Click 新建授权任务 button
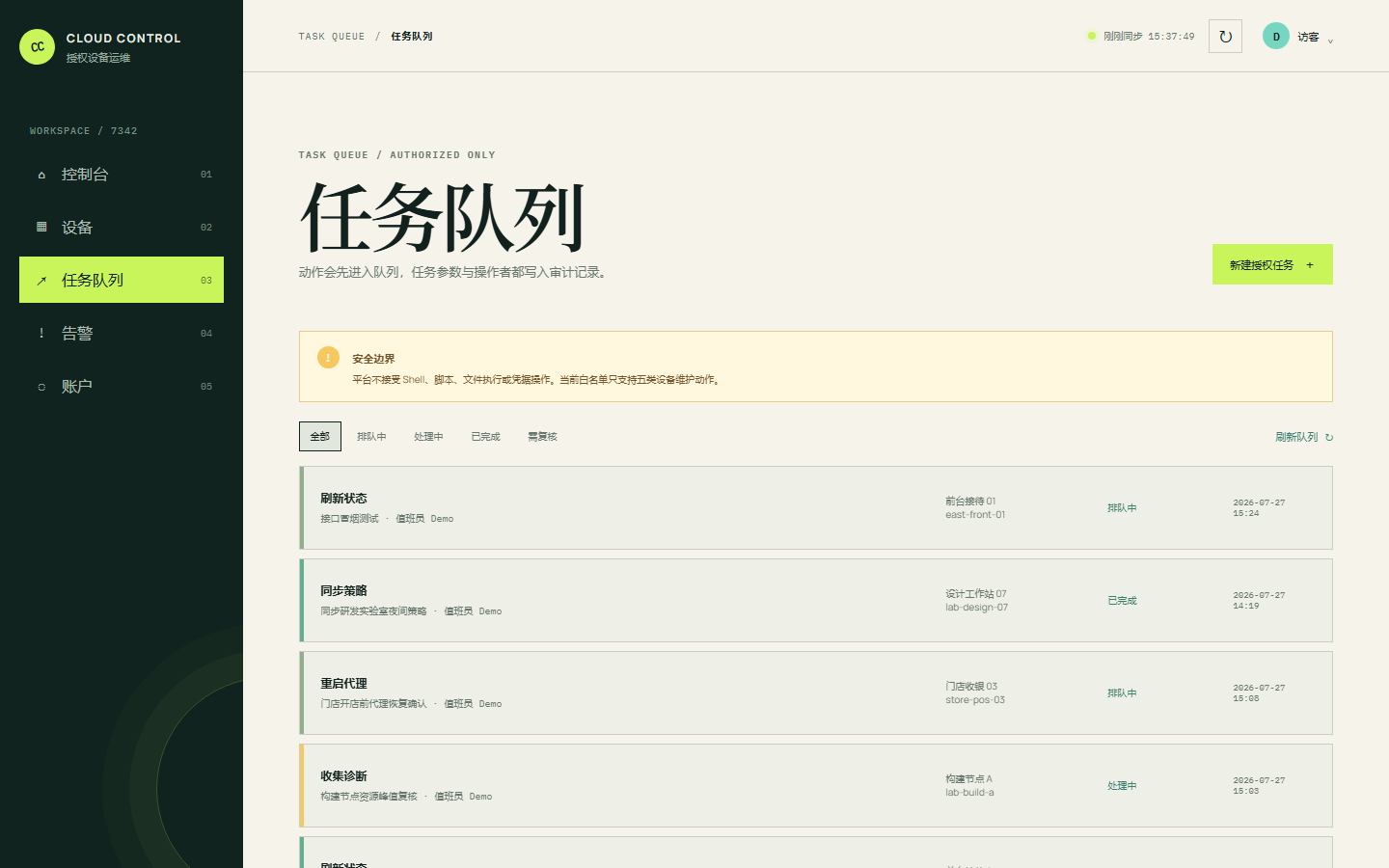1389x868 pixels. coord(1272,264)
